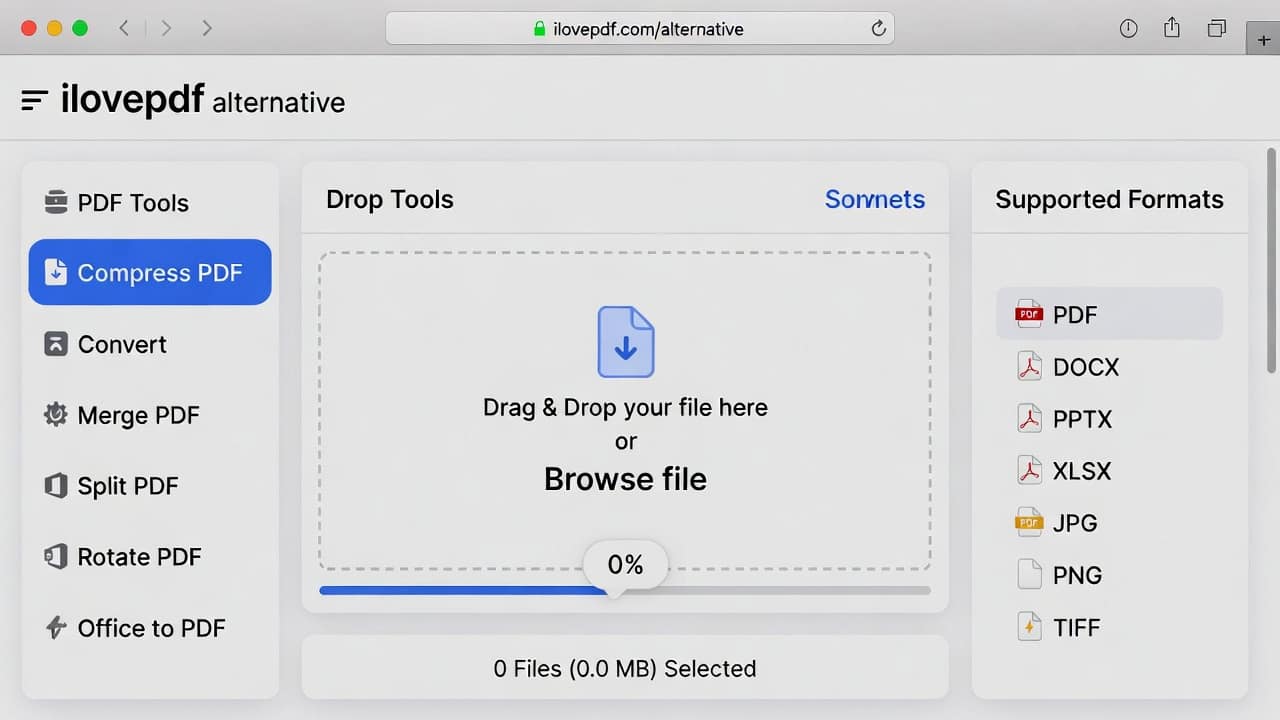Focus the ilovepdf.com/alternative address bar
The width and height of the screenshot is (1280, 720).
(640, 29)
